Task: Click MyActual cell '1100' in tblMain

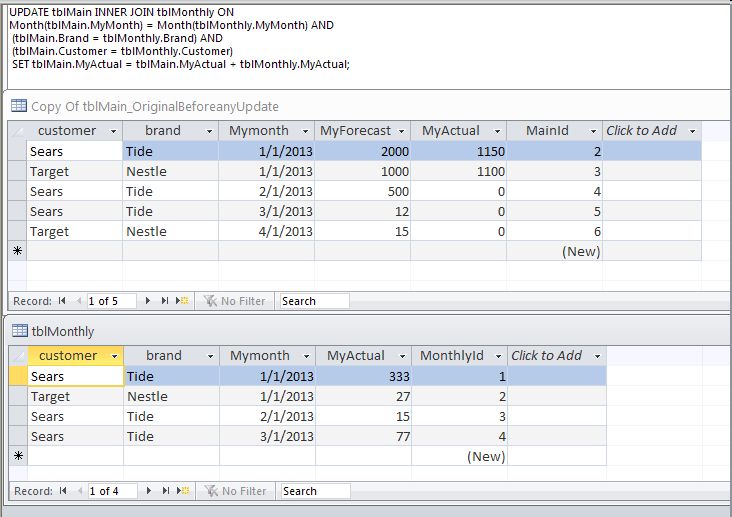Action: click(458, 171)
